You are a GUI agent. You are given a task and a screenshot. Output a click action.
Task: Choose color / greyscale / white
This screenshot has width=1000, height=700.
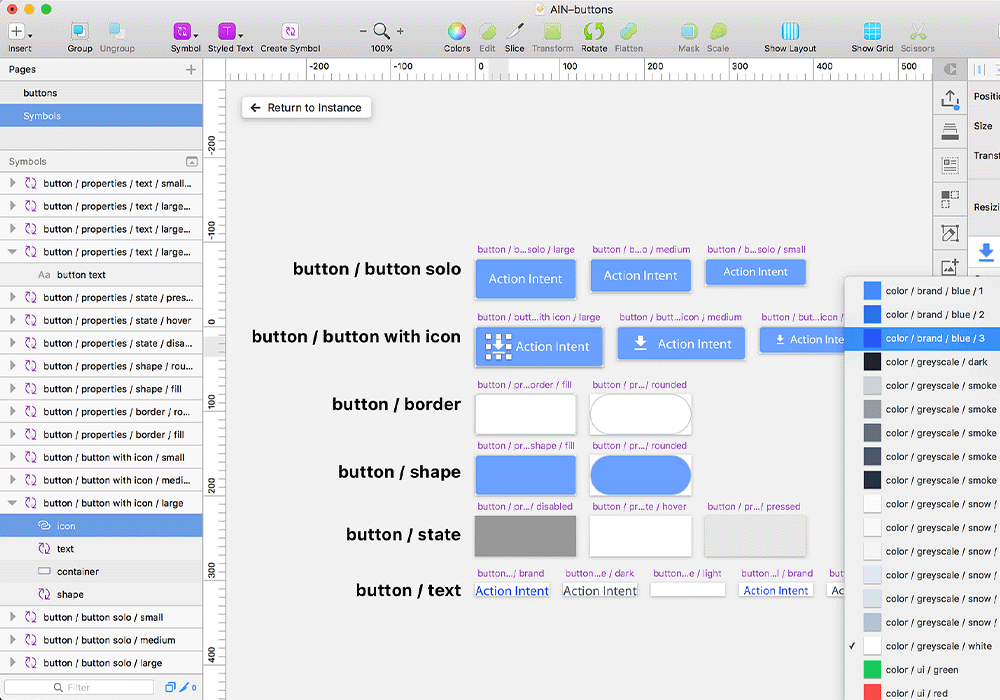point(922,646)
